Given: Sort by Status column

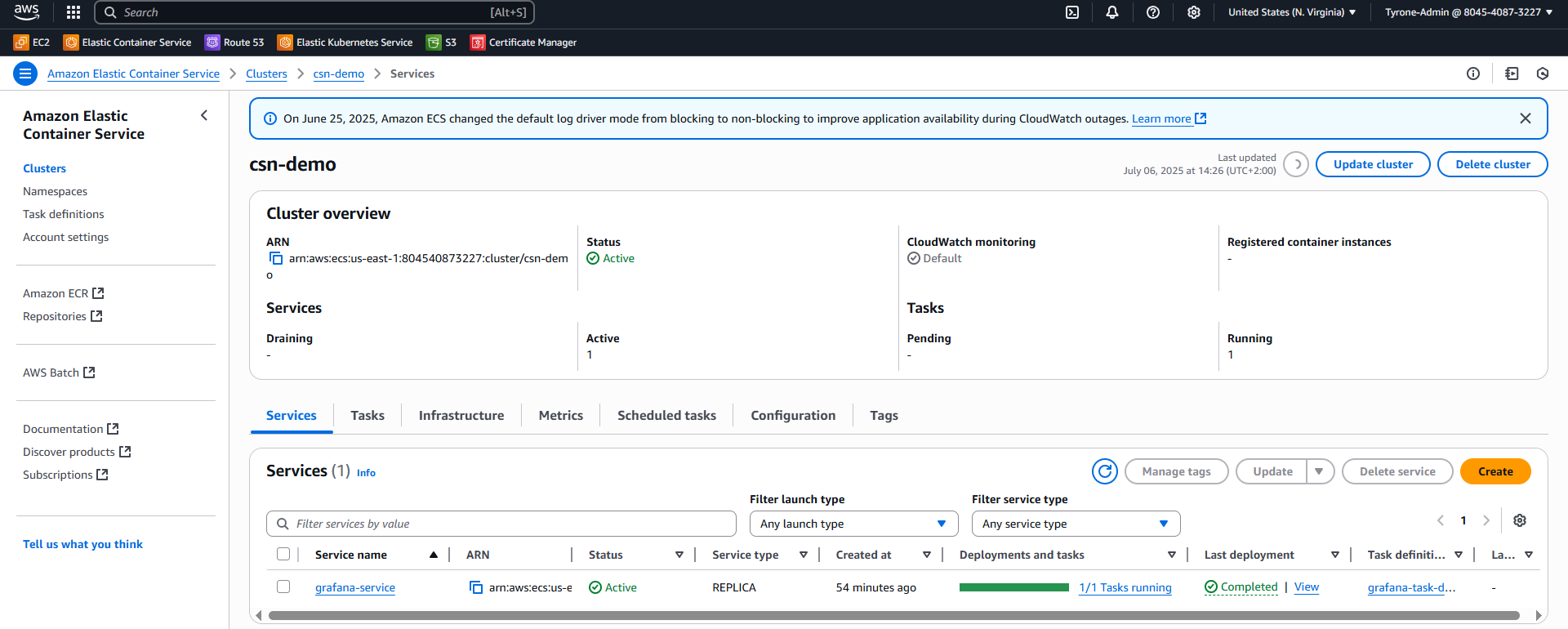Looking at the screenshot, I should [679, 555].
